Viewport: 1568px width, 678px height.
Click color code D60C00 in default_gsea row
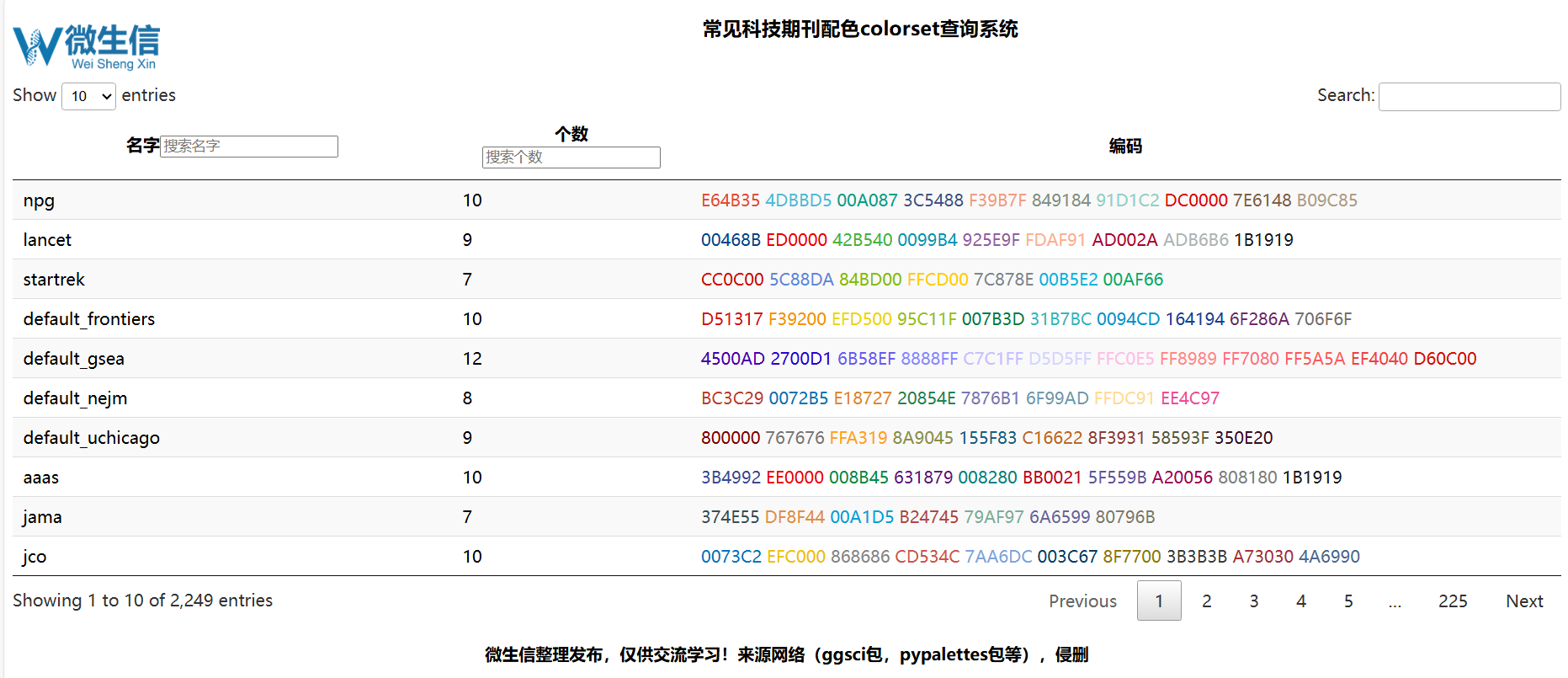click(x=1445, y=359)
